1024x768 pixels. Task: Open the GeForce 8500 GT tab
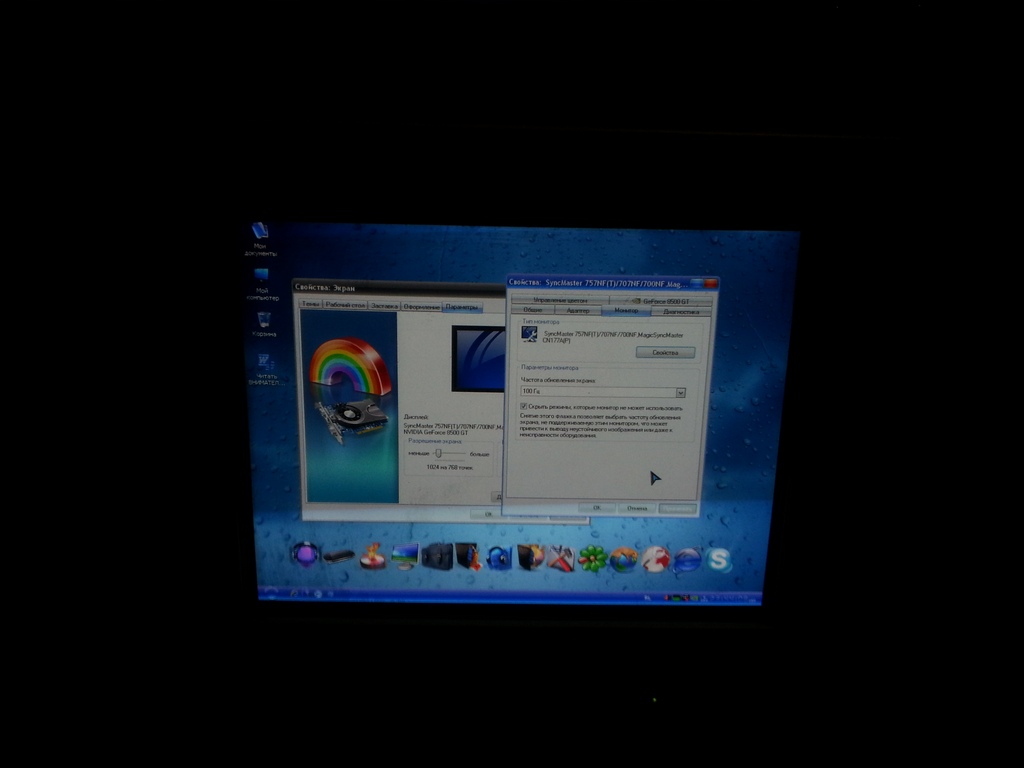pyautogui.click(x=661, y=301)
